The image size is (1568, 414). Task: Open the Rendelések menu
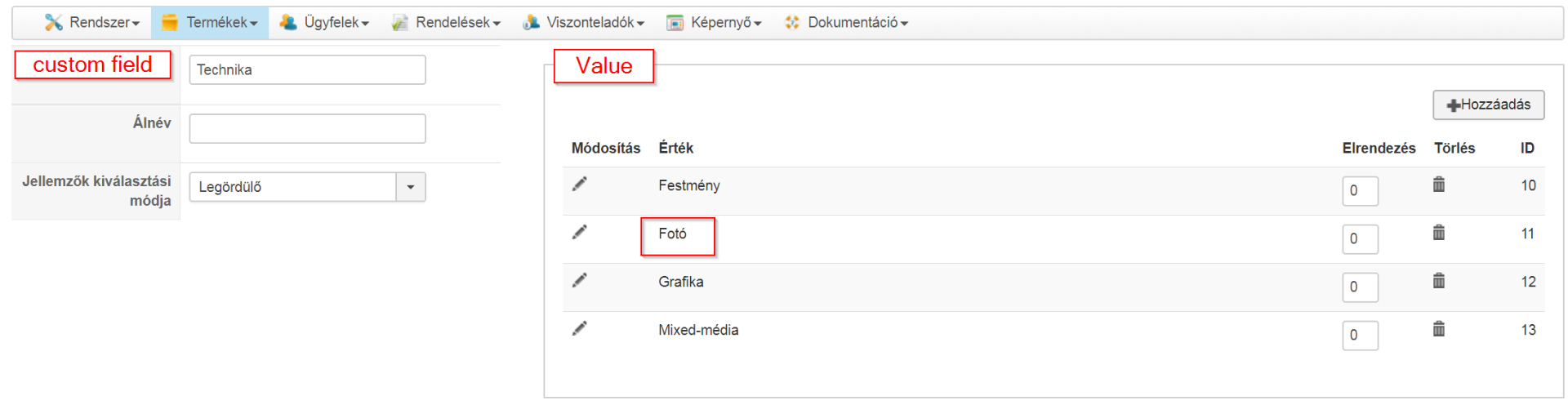tap(446, 23)
